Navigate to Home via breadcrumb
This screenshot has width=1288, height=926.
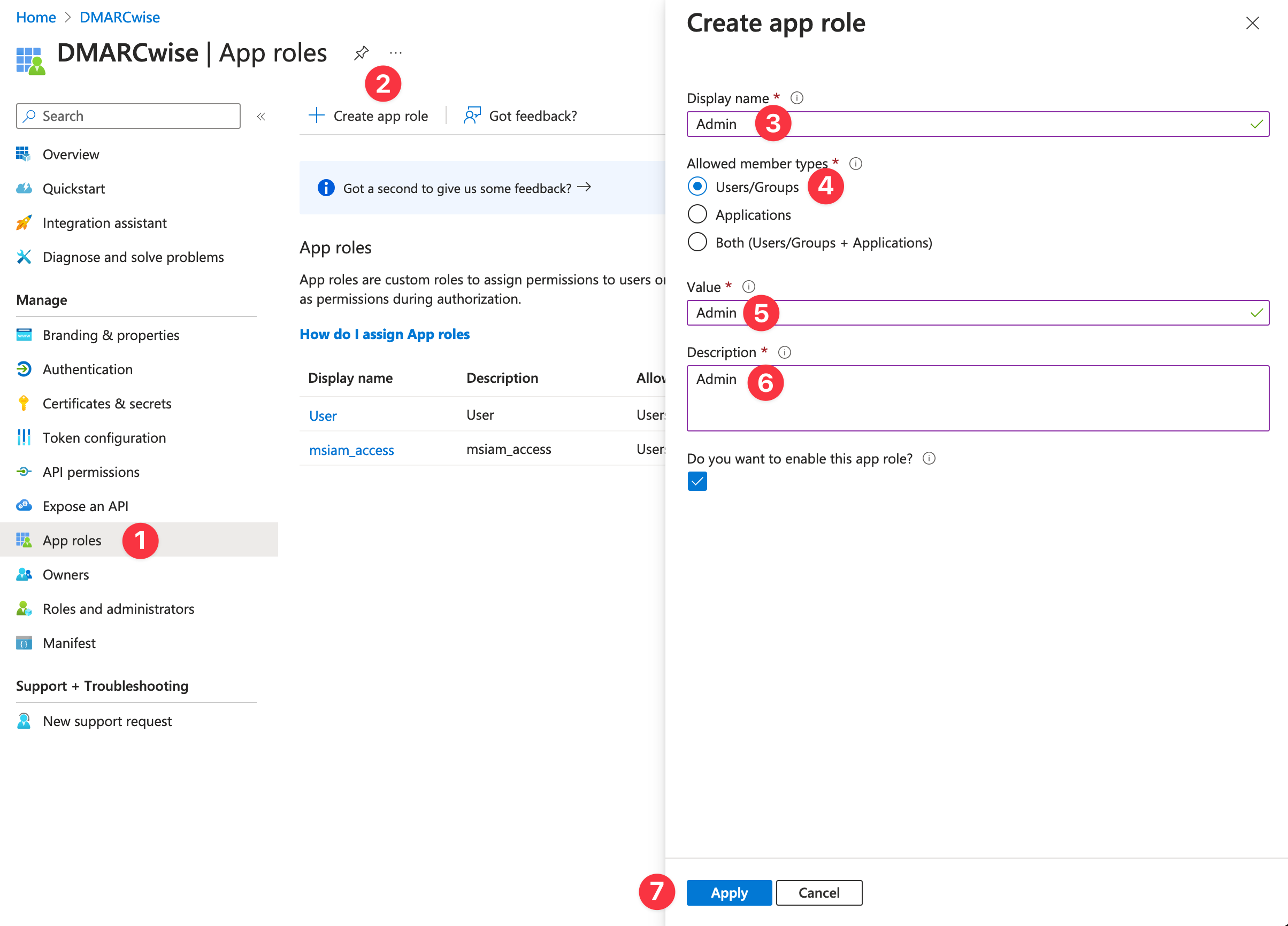tap(35, 17)
